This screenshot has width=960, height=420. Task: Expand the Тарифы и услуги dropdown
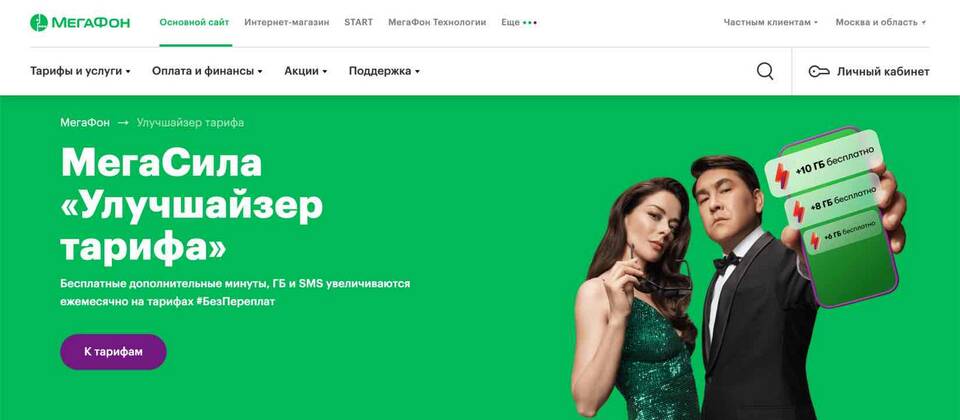click(80, 71)
